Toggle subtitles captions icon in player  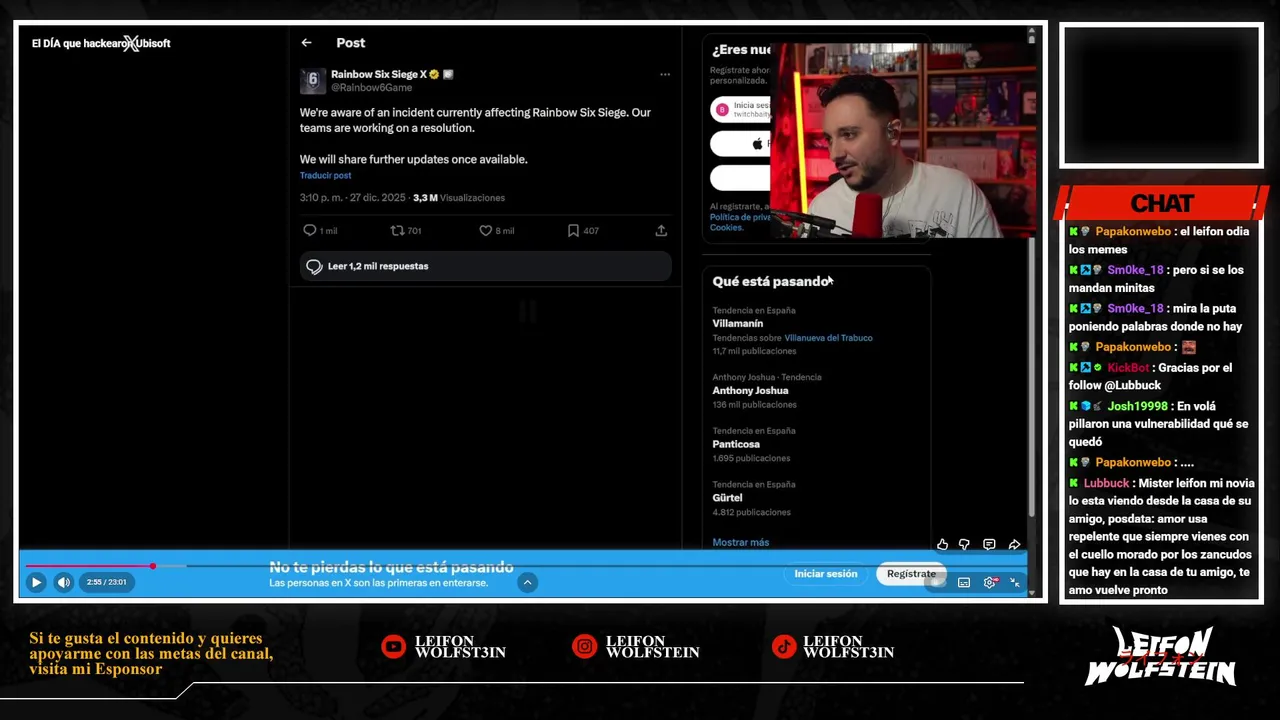coord(964,582)
